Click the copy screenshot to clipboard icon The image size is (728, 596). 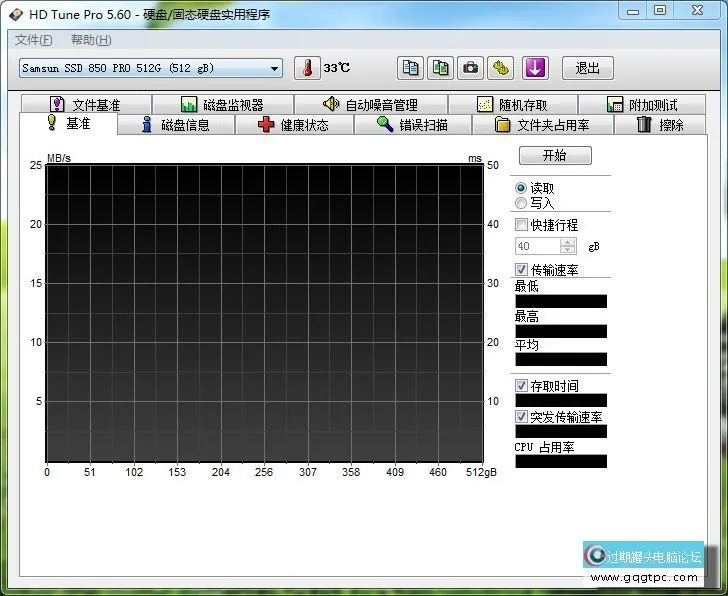440,68
